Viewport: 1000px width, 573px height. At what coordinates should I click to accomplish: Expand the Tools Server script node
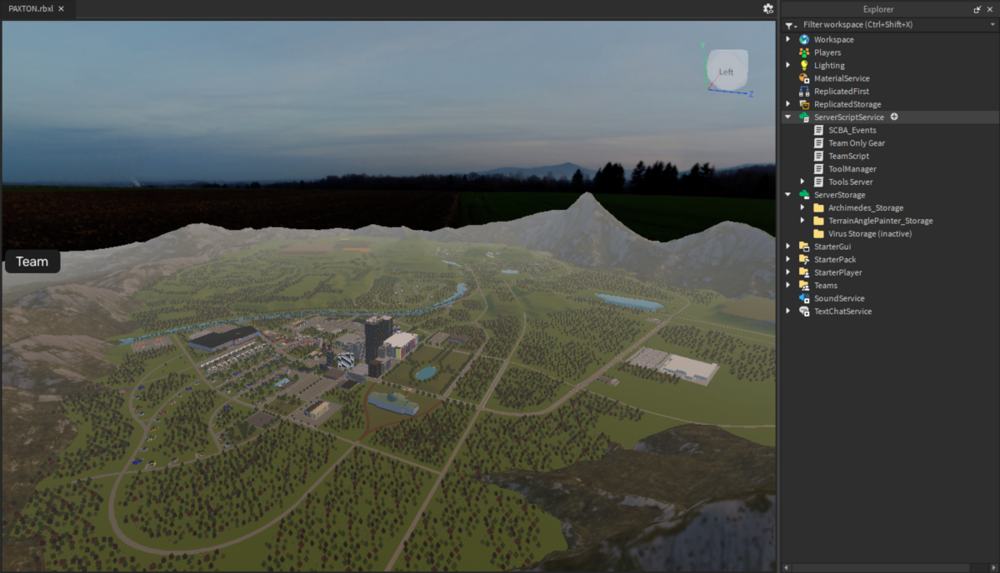(803, 182)
